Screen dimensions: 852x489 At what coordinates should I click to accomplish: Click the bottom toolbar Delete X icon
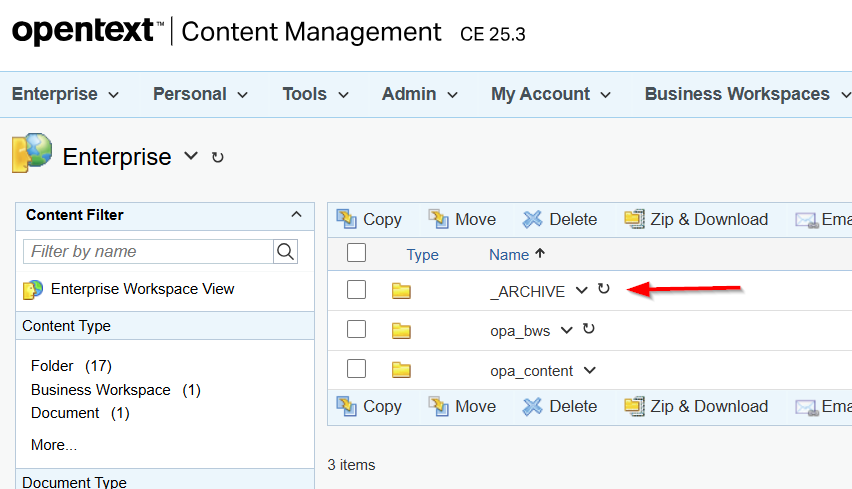click(532, 406)
